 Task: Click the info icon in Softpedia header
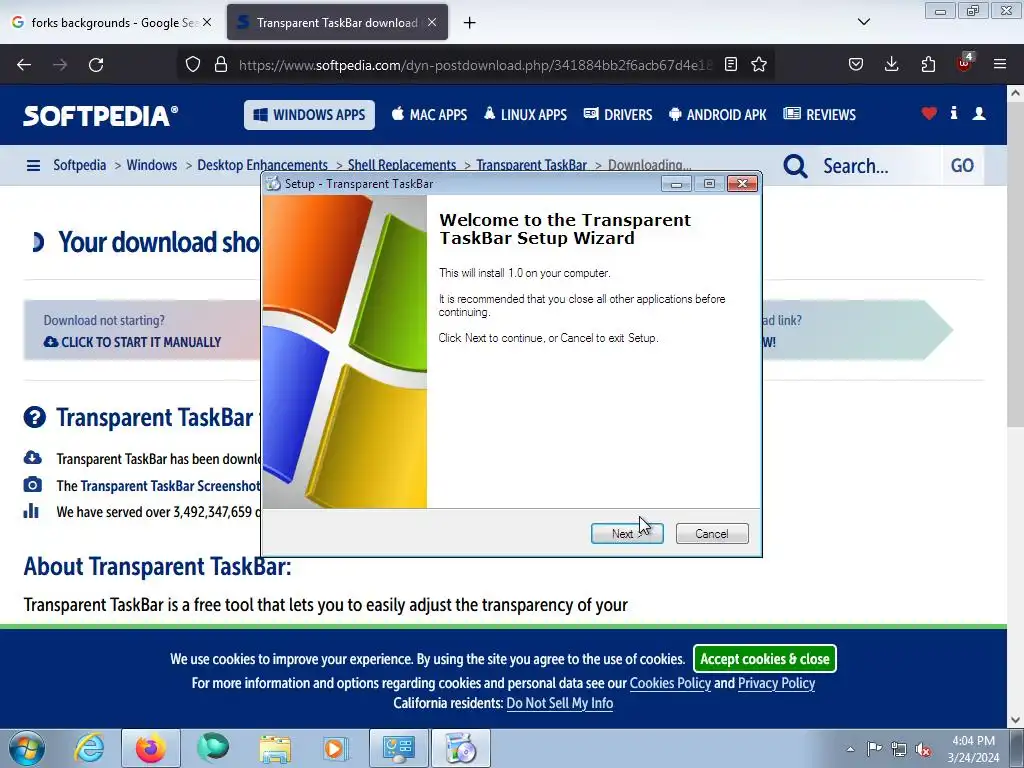coord(954,113)
